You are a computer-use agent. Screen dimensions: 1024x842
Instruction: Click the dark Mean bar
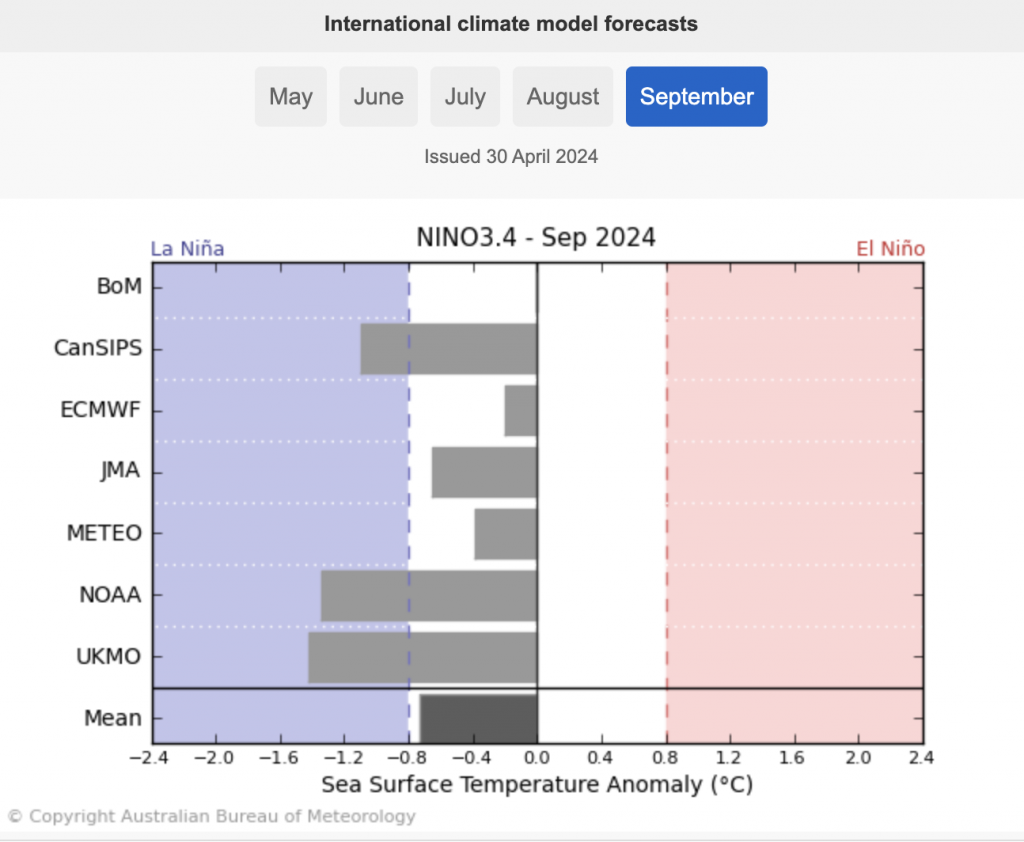[478, 717]
